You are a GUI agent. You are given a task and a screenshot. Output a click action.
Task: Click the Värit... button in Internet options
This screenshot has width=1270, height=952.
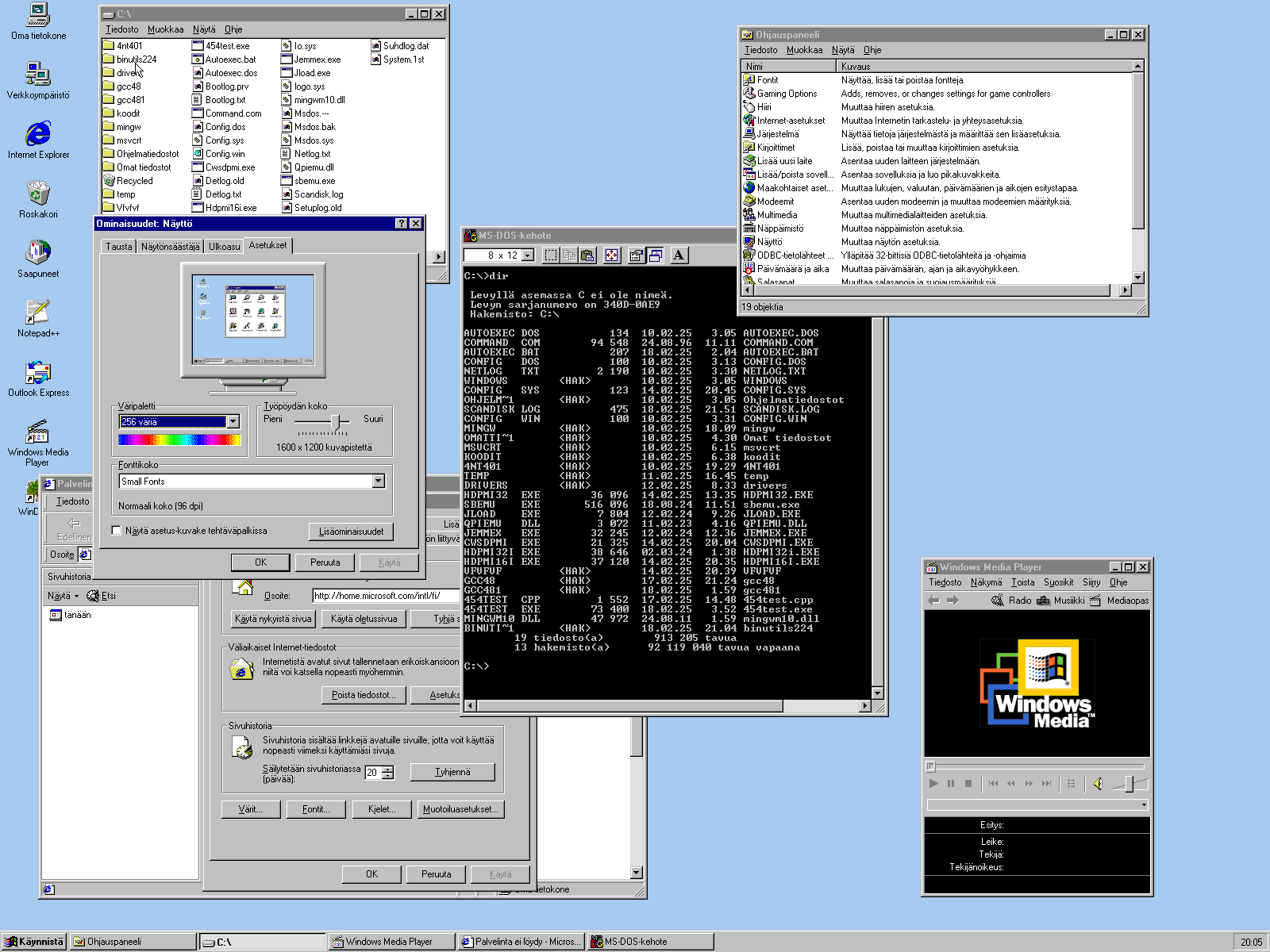pyautogui.click(x=251, y=809)
